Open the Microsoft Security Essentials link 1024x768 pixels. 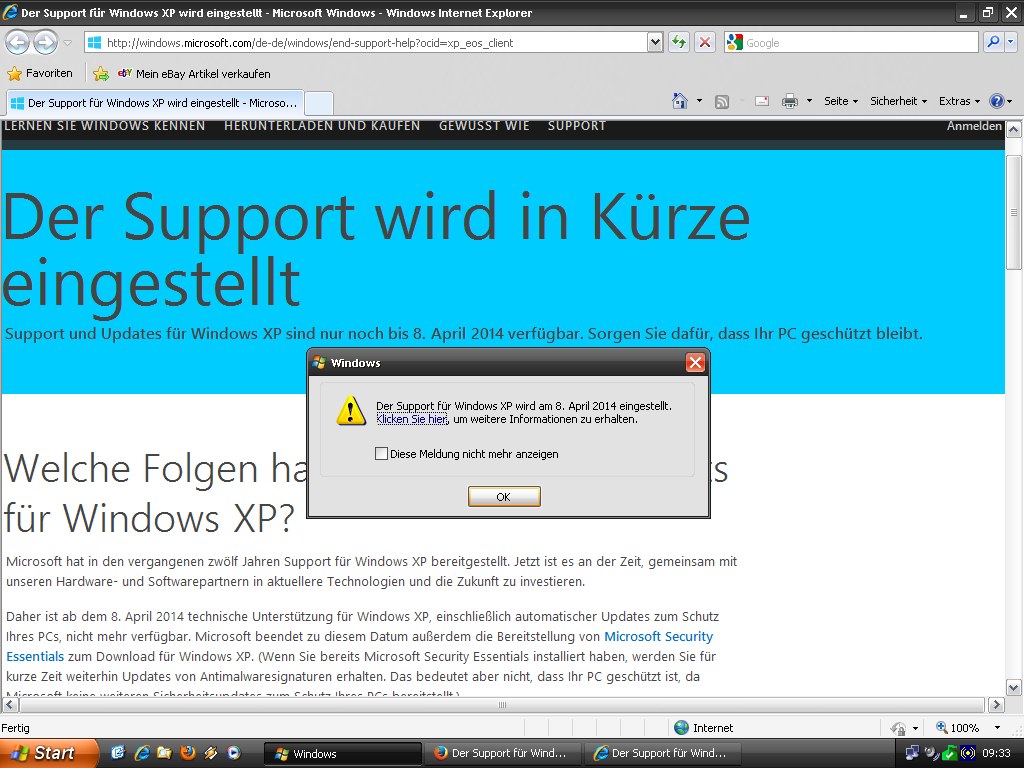[658, 636]
